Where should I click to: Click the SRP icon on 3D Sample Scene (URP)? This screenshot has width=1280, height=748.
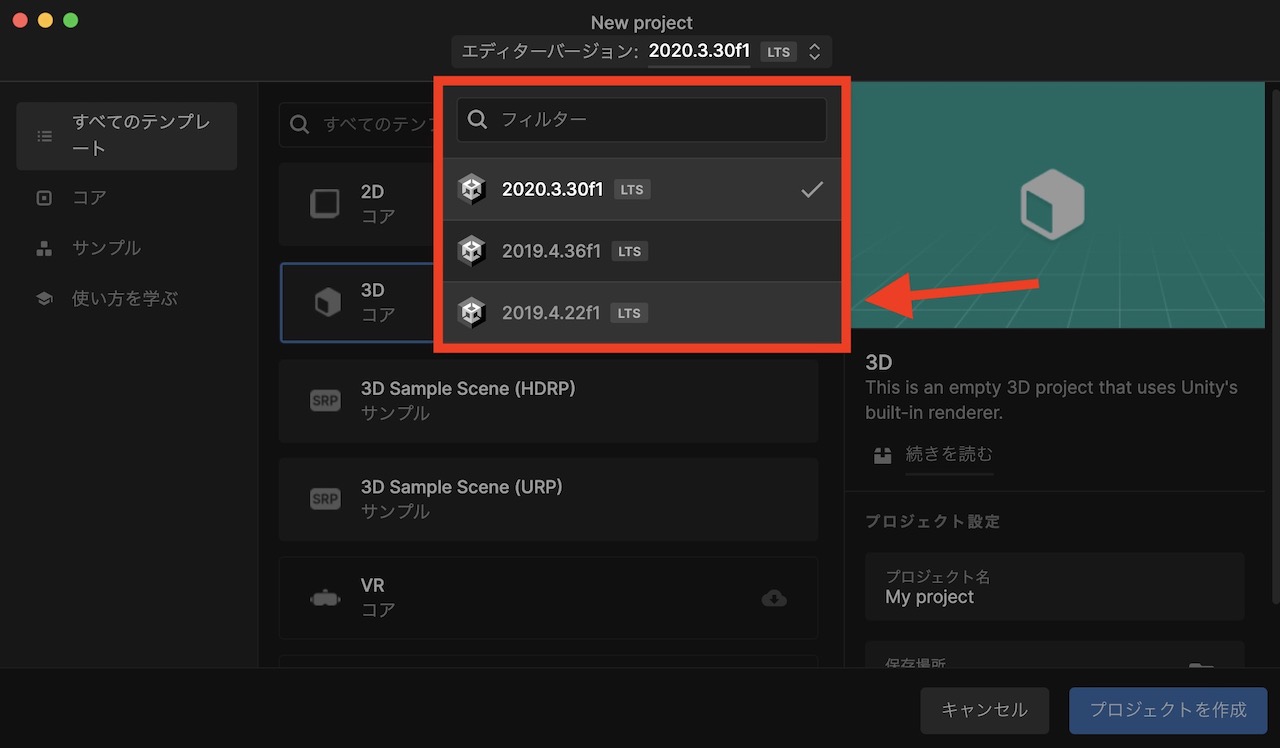[325, 499]
